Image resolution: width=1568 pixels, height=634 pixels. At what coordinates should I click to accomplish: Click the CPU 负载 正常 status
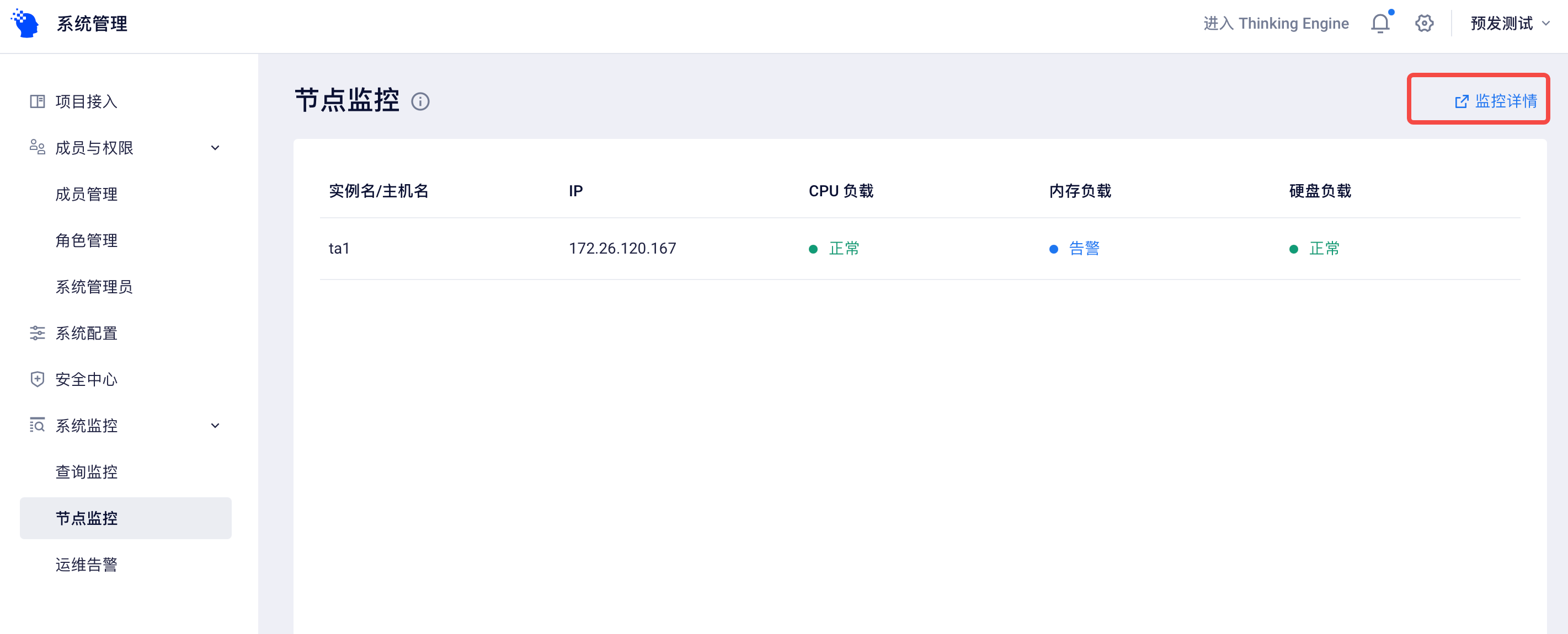point(834,248)
